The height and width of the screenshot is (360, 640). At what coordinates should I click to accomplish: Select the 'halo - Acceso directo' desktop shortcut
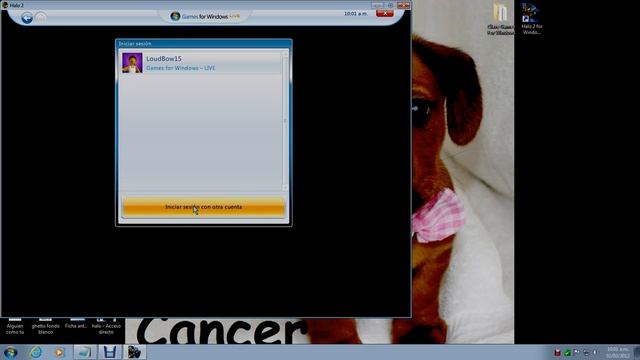(x=106, y=326)
